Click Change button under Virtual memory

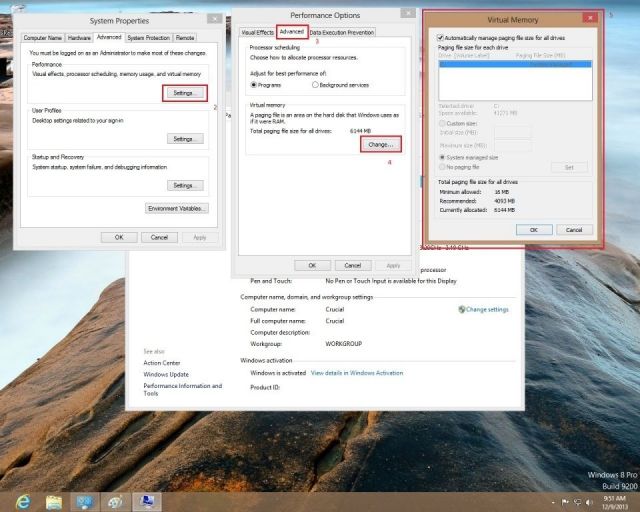pyautogui.click(x=380, y=144)
